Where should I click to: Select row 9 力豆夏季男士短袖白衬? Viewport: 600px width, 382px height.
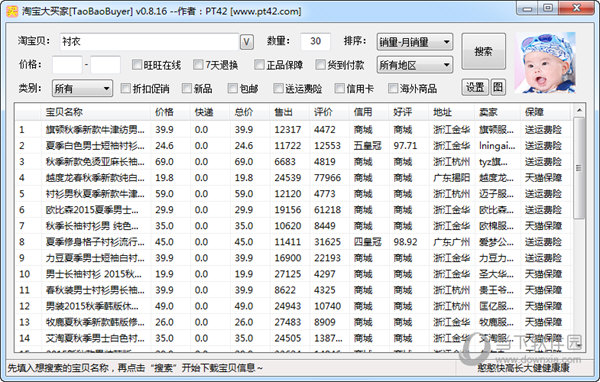point(294,258)
